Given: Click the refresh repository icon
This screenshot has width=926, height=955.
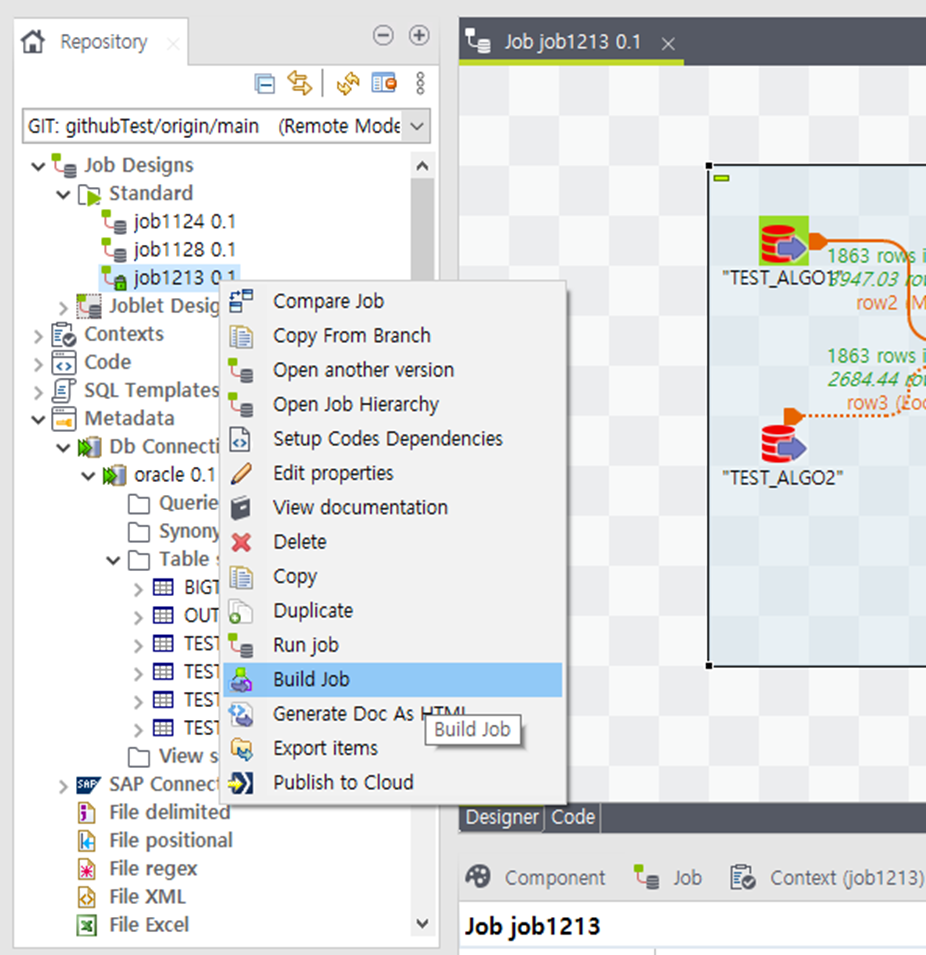Looking at the screenshot, I should [x=348, y=83].
